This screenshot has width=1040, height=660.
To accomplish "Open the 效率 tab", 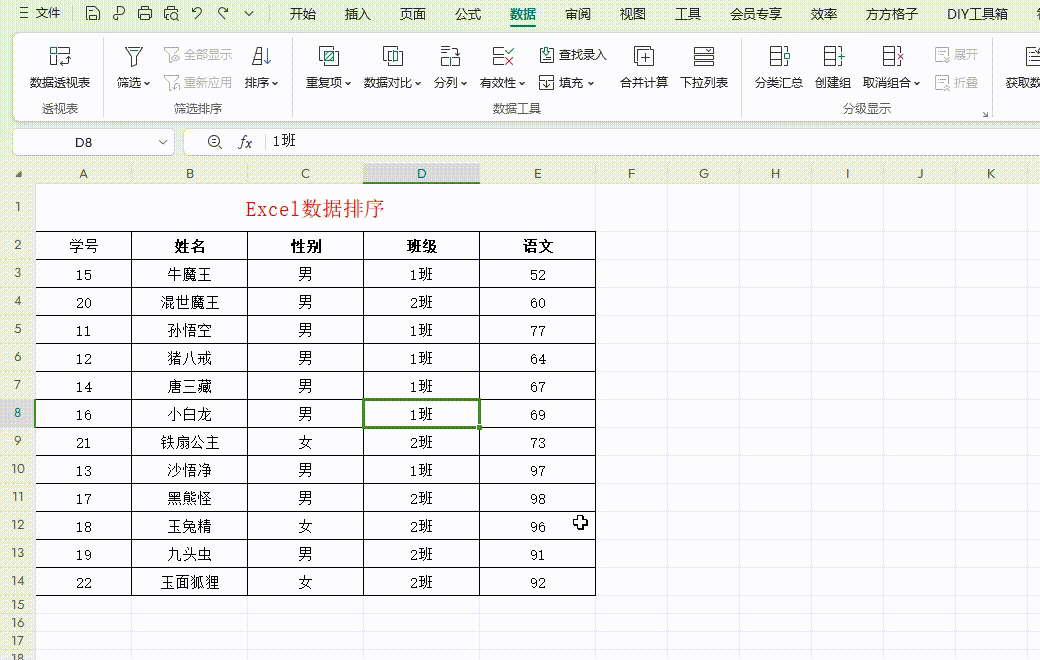I will tap(824, 14).
